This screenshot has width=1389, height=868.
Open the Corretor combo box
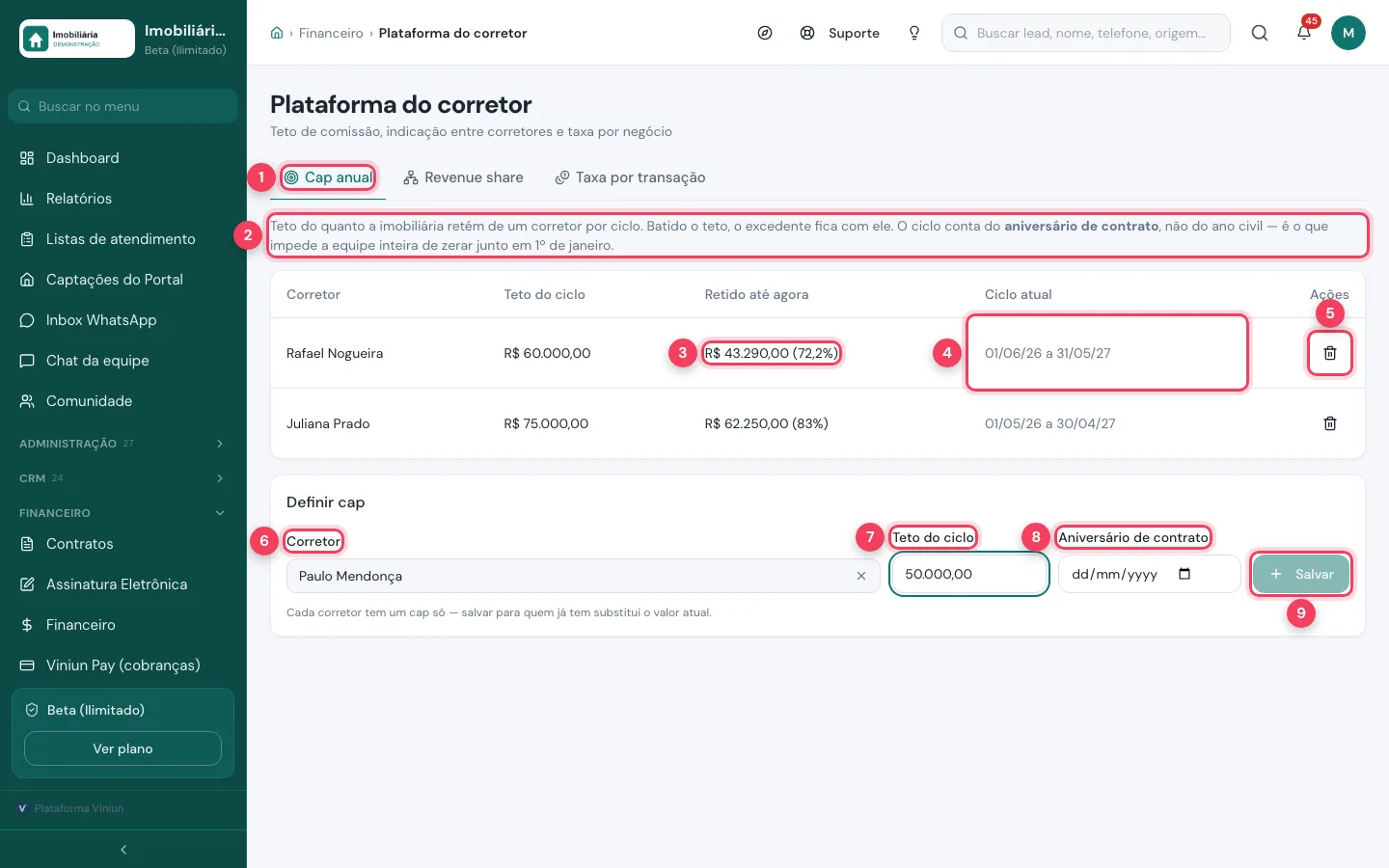point(583,576)
